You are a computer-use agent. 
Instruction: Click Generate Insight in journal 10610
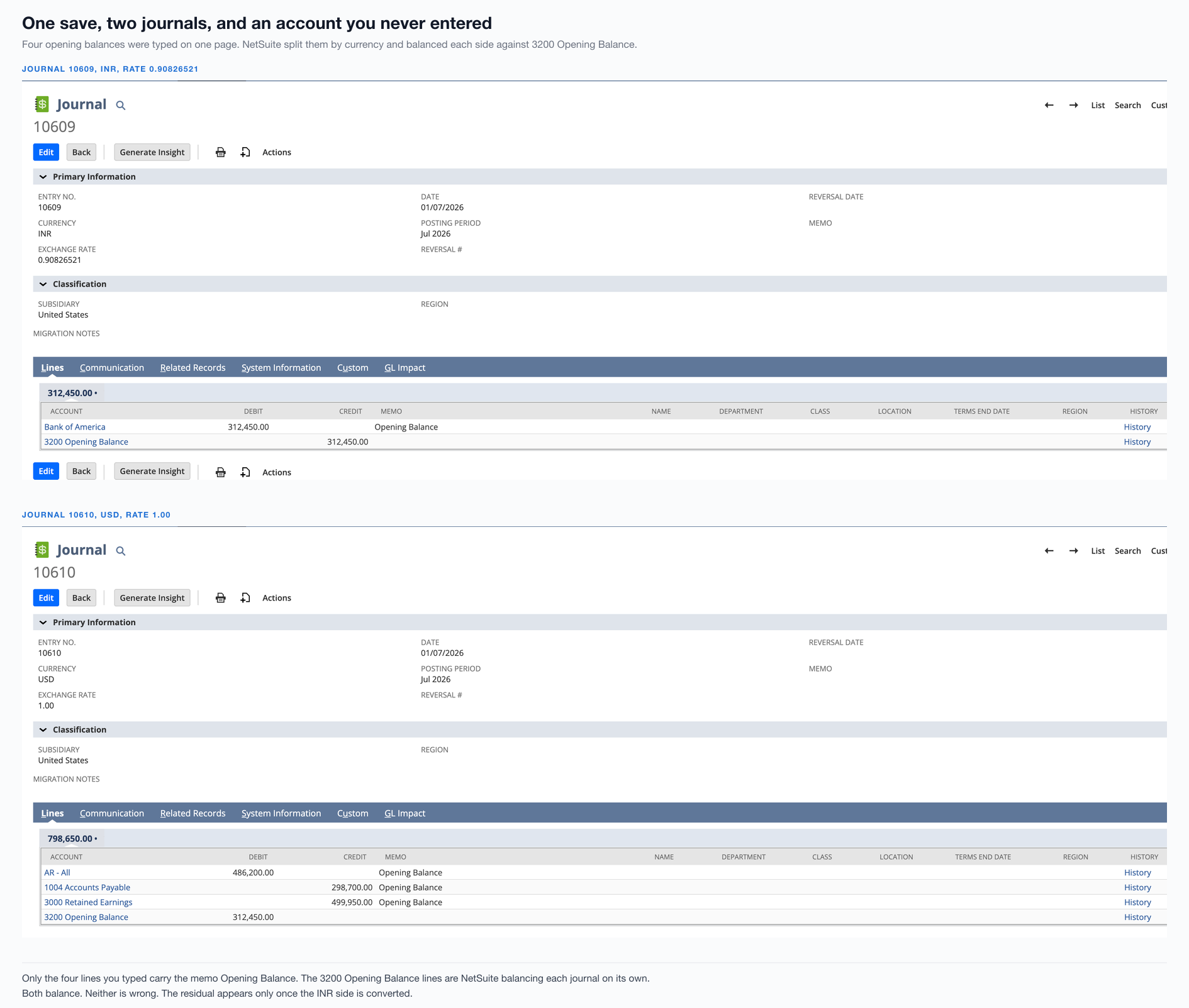point(152,598)
